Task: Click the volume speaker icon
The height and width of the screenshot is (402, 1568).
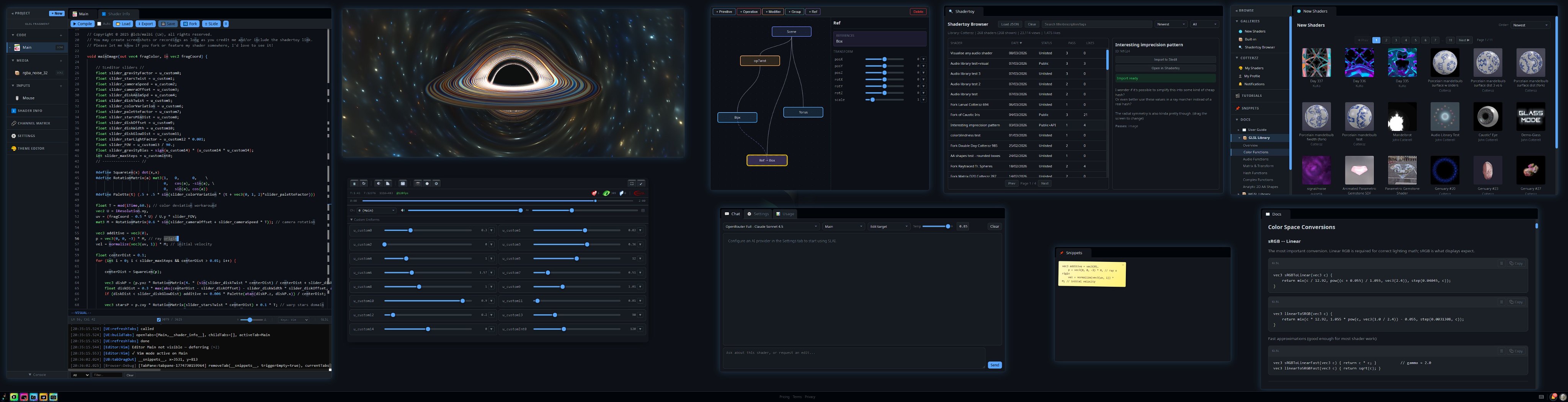Action: point(403,210)
